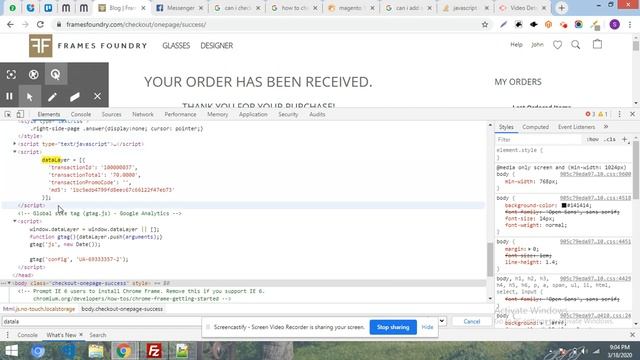This screenshot has width=640, height=360.
Task: Pause the Screencastify recording
Action: coord(9,96)
